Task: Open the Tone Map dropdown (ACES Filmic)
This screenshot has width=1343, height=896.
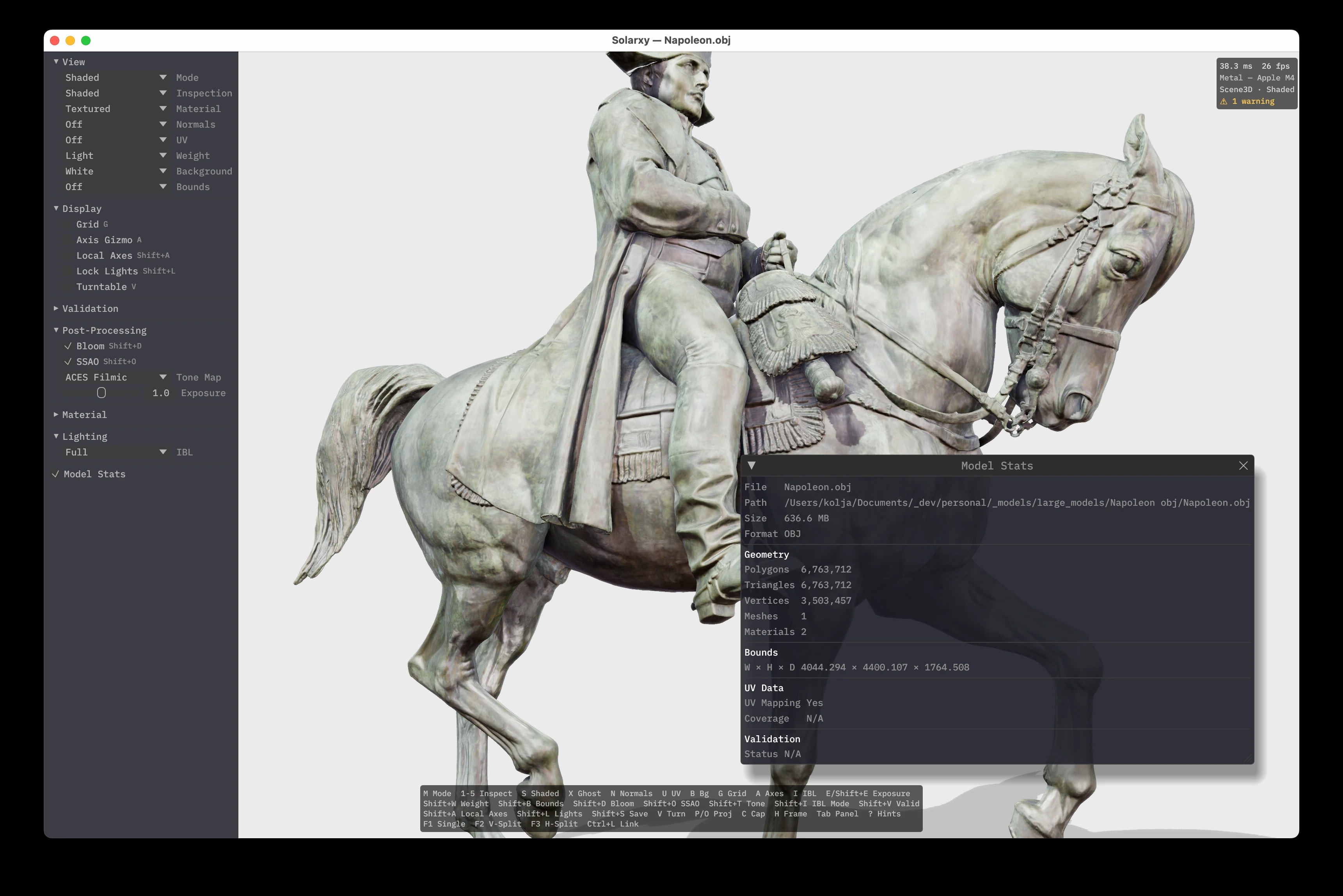Action: (116, 377)
